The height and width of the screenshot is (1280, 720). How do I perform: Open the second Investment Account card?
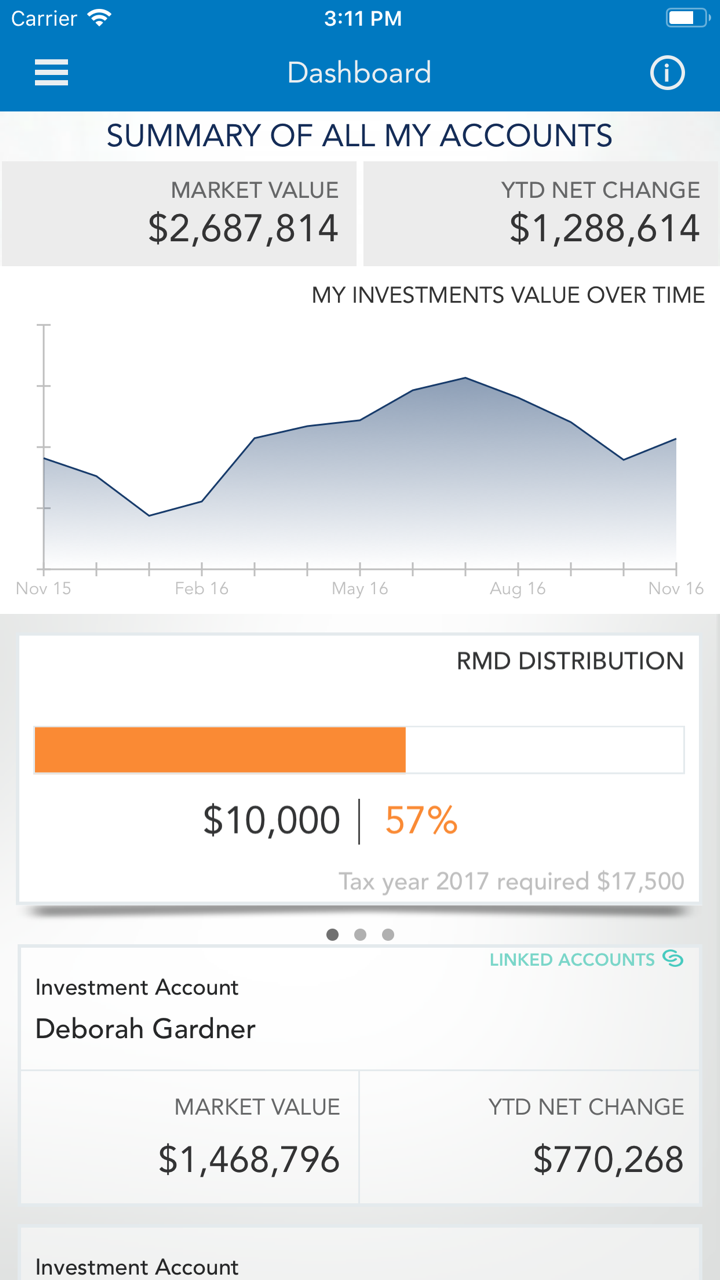pyautogui.click(x=137, y=1266)
